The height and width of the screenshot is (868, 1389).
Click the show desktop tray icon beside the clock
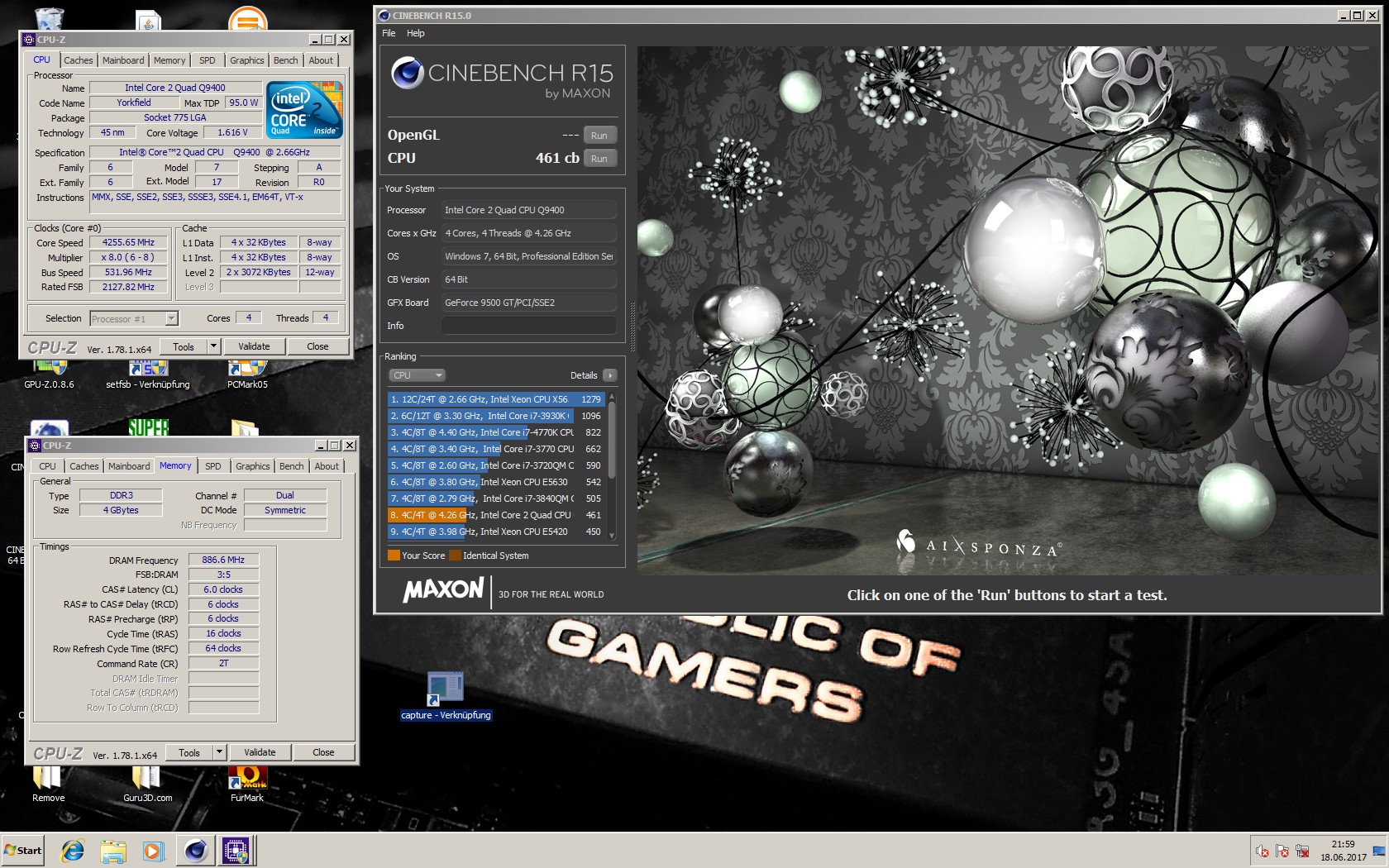pyautogui.click(x=1378, y=851)
